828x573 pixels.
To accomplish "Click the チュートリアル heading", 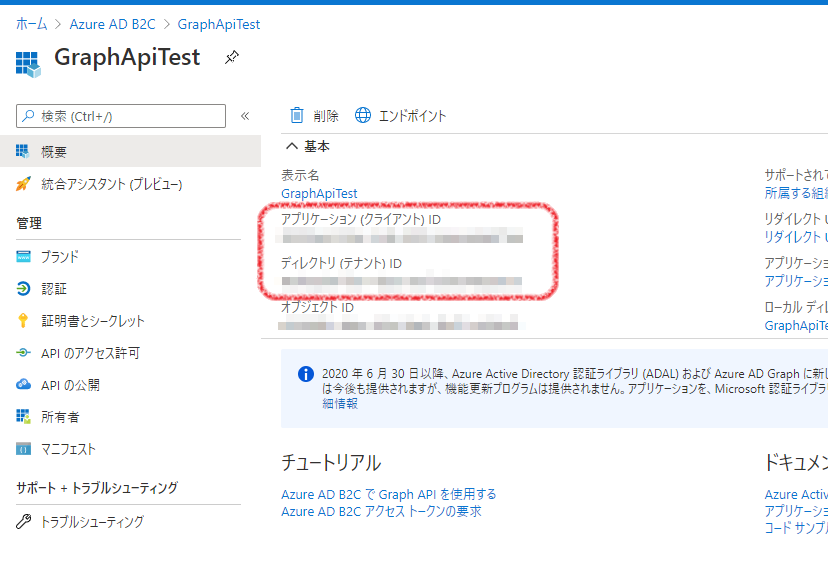I will pos(331,463).
